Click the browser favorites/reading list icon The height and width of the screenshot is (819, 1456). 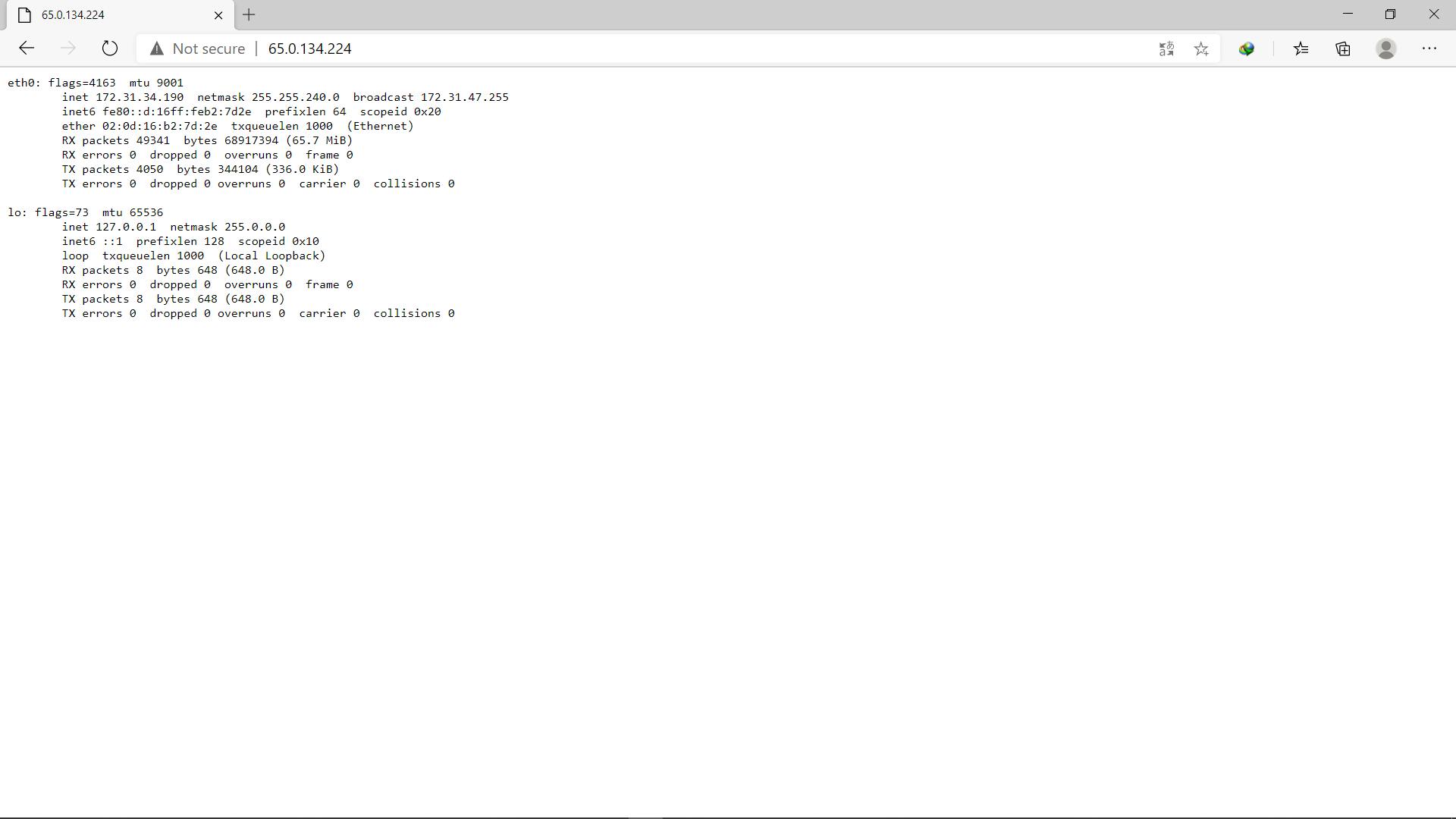click(x=1301, y=48)
